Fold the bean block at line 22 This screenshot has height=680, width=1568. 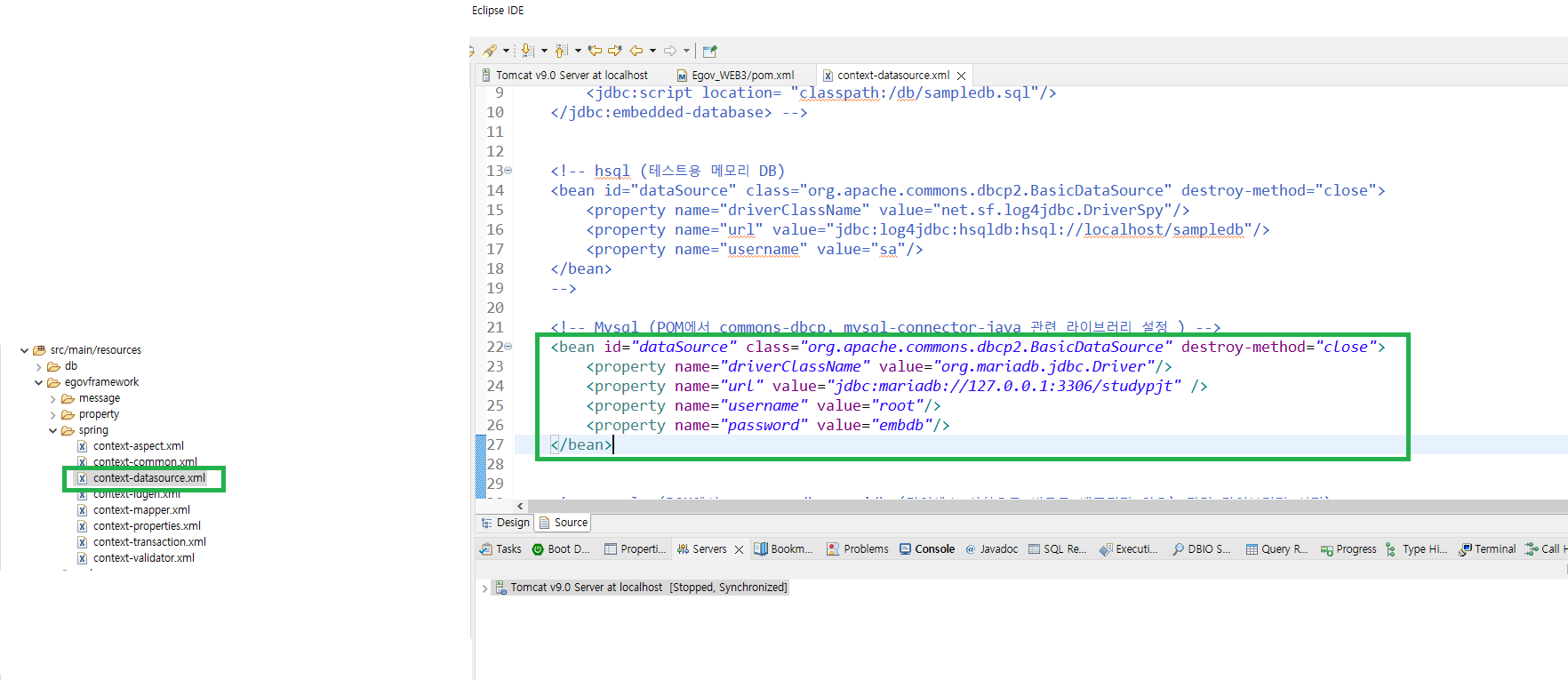(x=508, y=347)
